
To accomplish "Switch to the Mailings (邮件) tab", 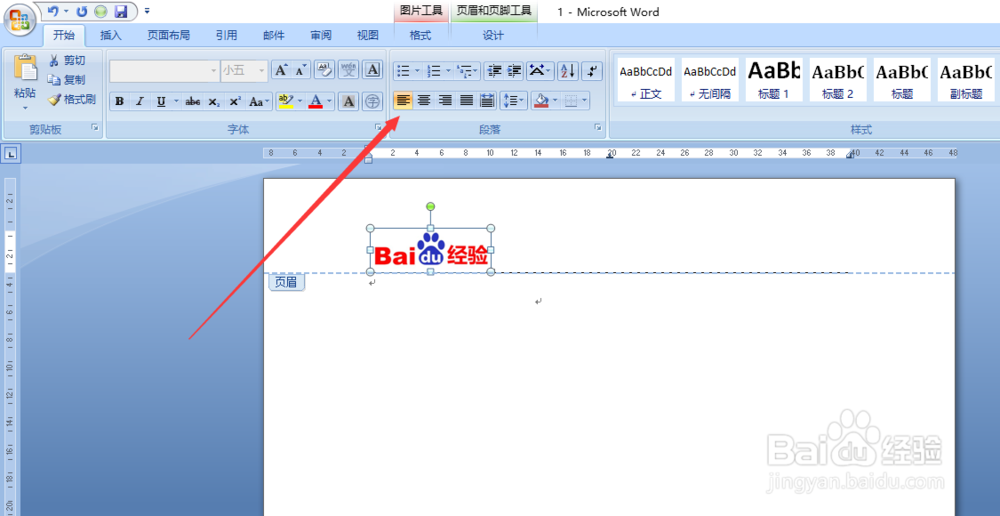I will pos(274,36).
